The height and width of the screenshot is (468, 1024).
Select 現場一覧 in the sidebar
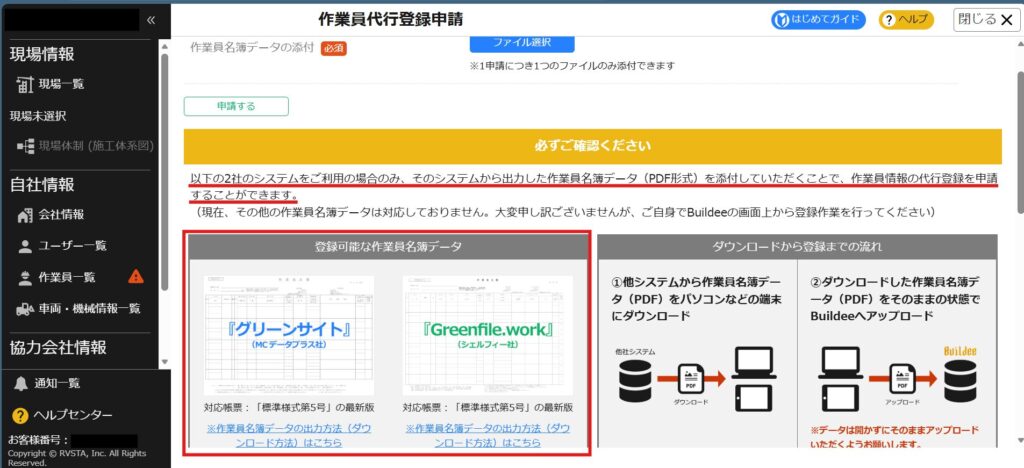[61, 84]
